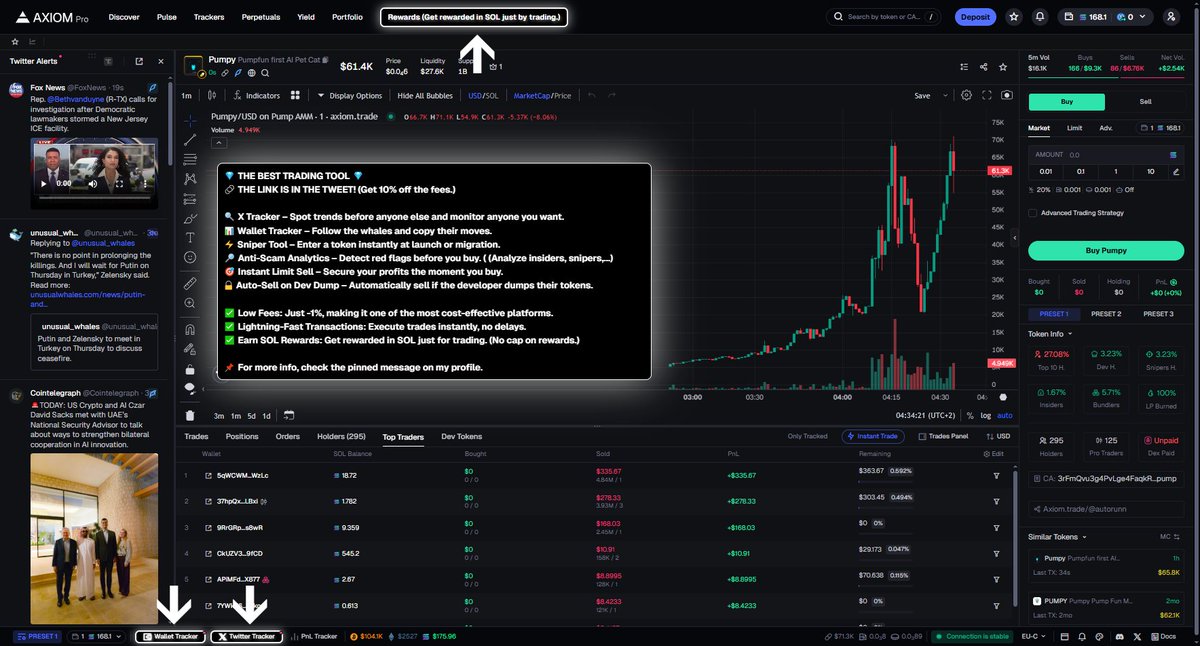The height and width of the screenshot is (646, 1200).
Task: Toggle log scale on the chart
Action: 987,415
